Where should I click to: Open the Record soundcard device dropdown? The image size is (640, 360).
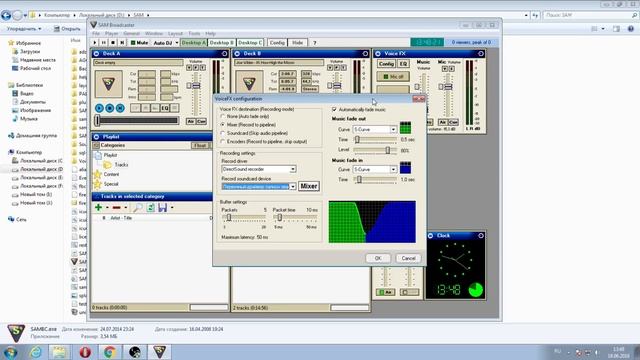pyautogui.click(x=293, y=186)
